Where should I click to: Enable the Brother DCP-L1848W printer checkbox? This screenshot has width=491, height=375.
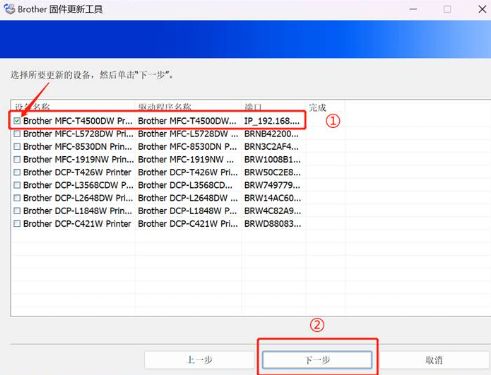(x=17, y=211)
